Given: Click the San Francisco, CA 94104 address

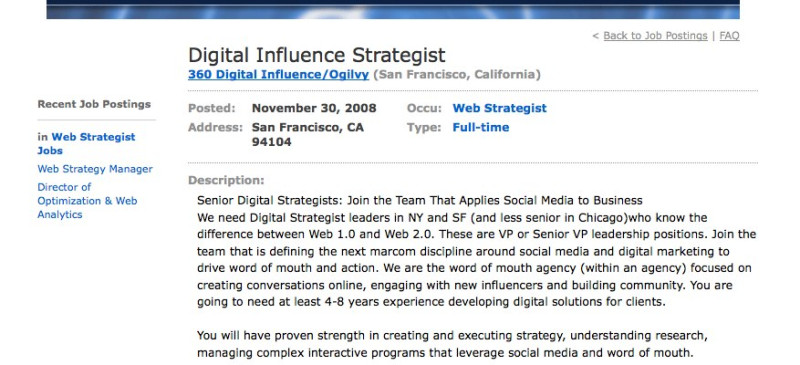Looking at the screenshot, I should [x=308, y=134].
